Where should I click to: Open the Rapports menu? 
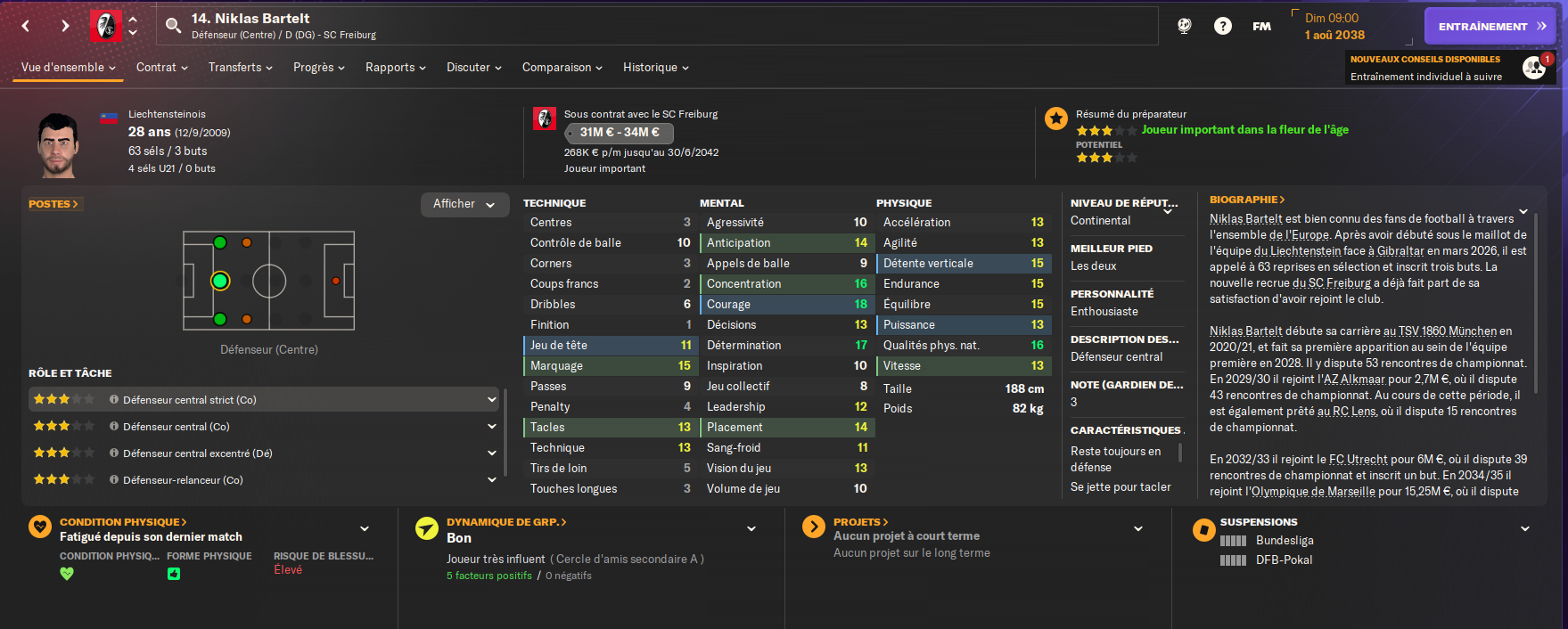pos(395,68)
